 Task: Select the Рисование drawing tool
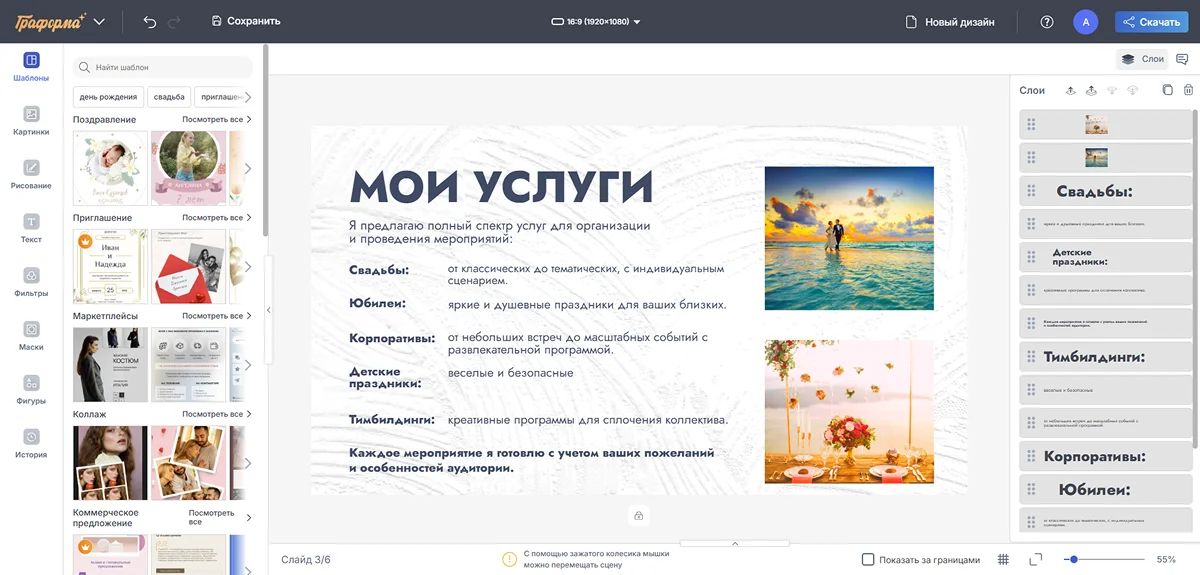pyautogui.click(x=31, y=175)
